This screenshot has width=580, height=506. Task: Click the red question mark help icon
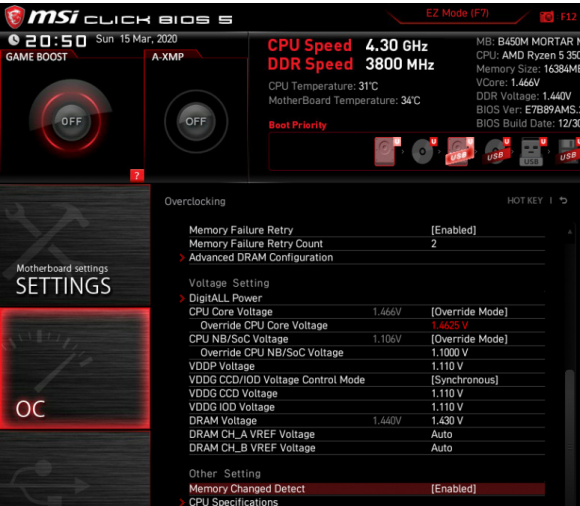pos(137,176)
